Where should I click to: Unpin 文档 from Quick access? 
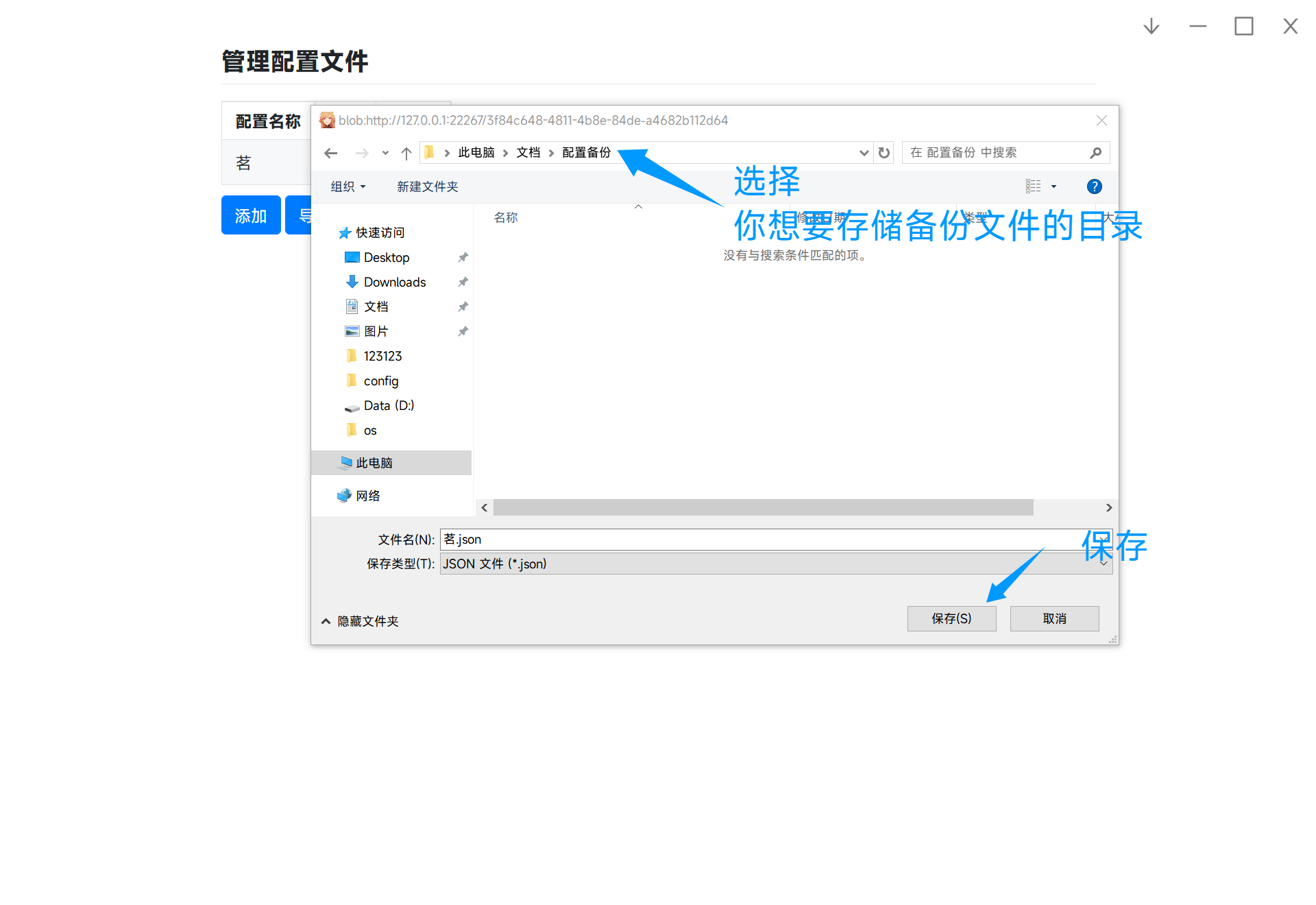[x=463, y=306]
